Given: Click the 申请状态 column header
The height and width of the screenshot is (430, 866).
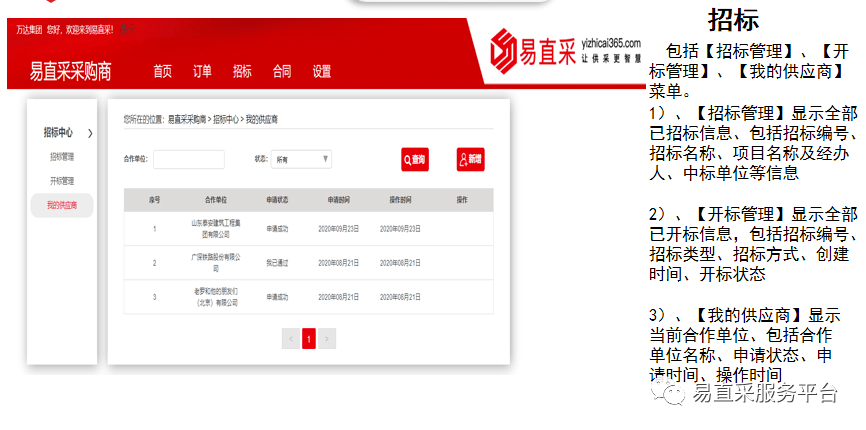Looking at the screenshot, I should [277, 200].
